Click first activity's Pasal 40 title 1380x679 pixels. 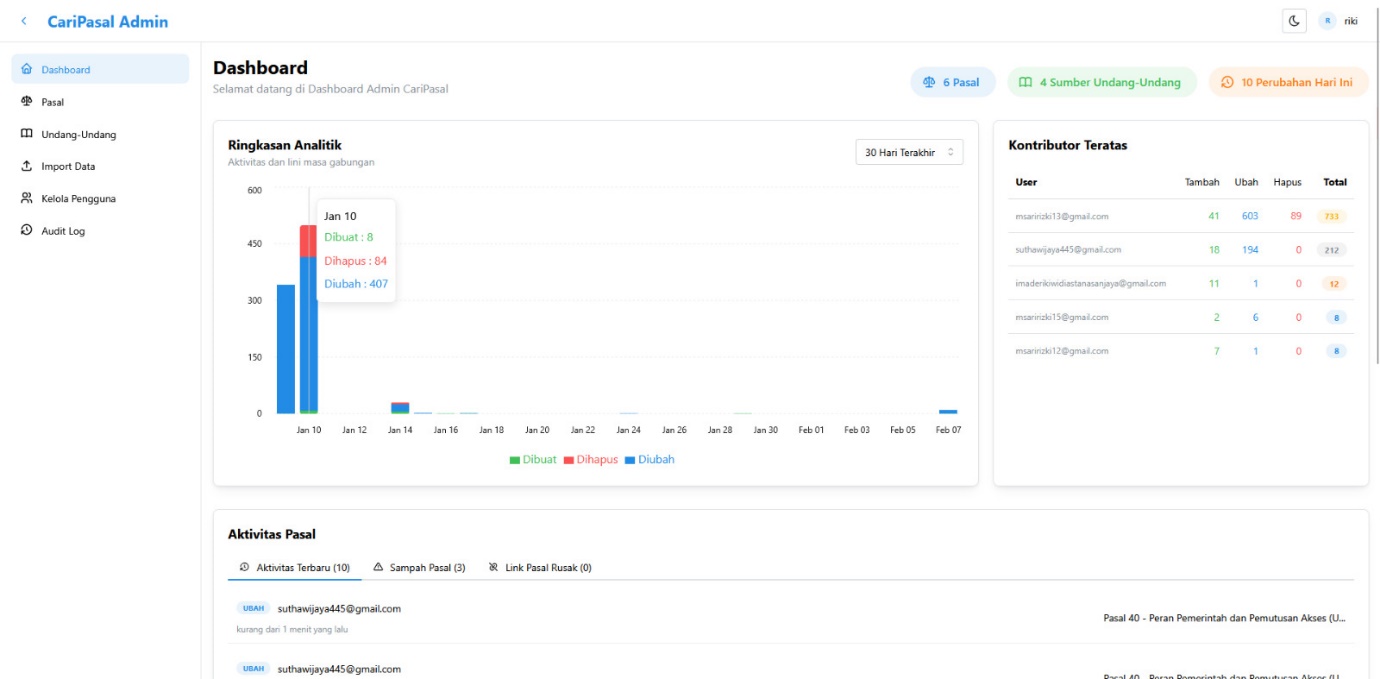(1225, 618)
